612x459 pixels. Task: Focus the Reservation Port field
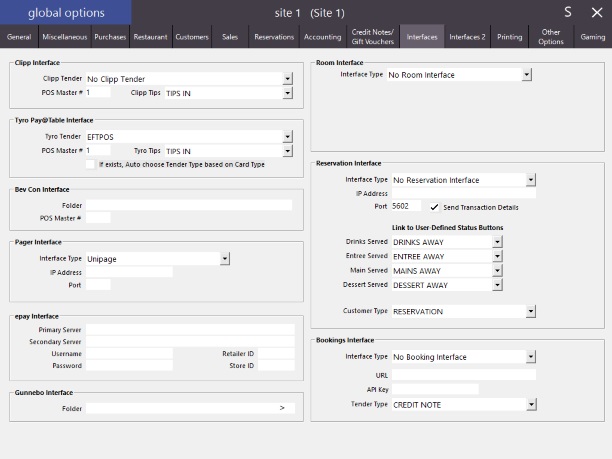405,206
